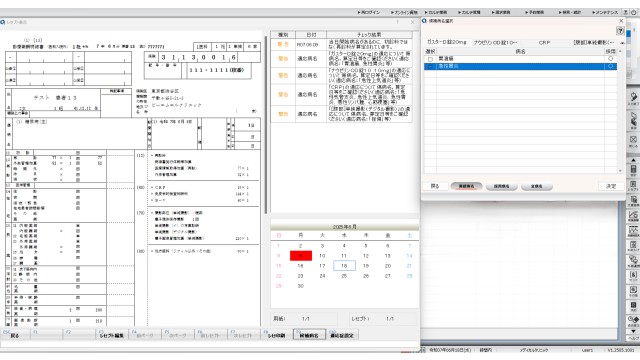Switch to 腹部単純撮影 tab
This screenshot has height=360, width=640.
coord(594,42)
